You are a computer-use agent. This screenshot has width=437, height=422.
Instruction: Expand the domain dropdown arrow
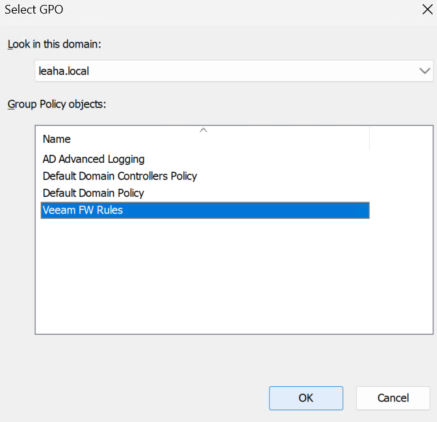click(425, 71)
